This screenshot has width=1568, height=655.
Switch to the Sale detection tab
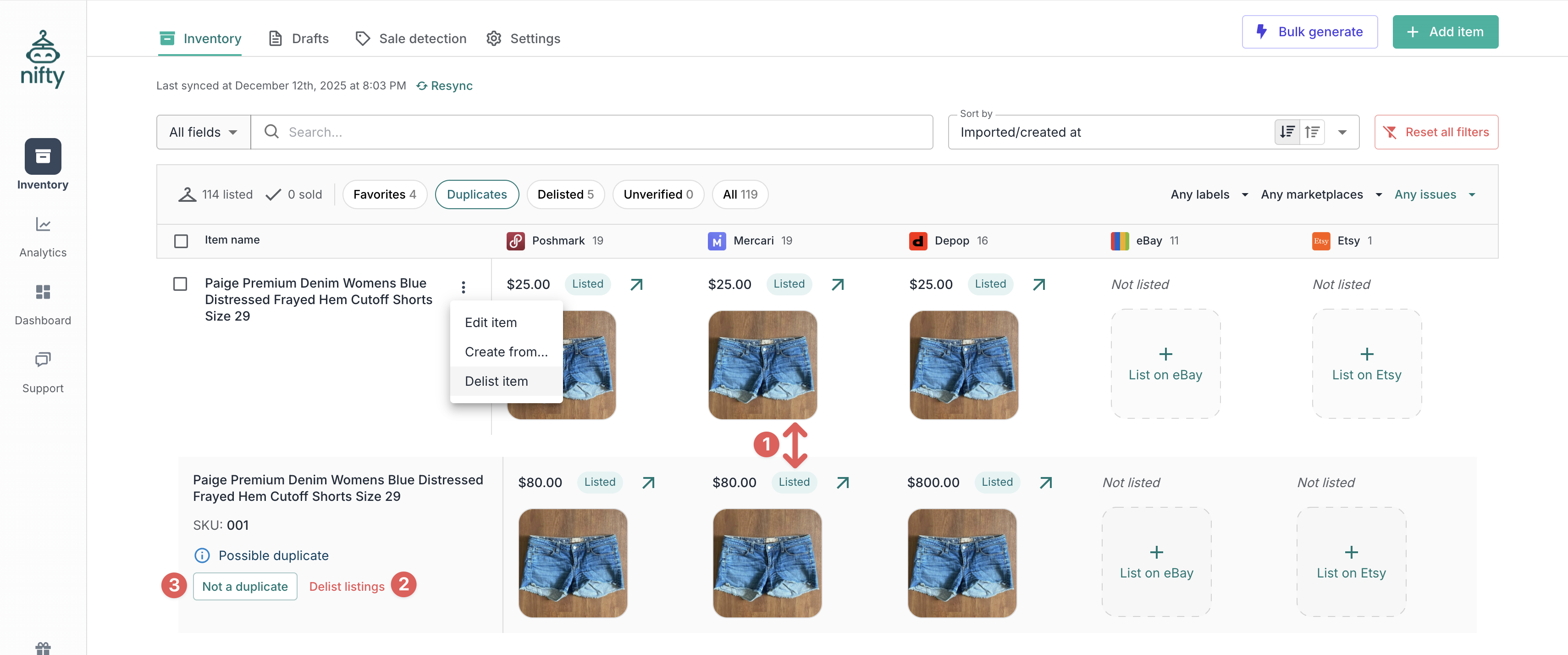[x=411, y=39]
